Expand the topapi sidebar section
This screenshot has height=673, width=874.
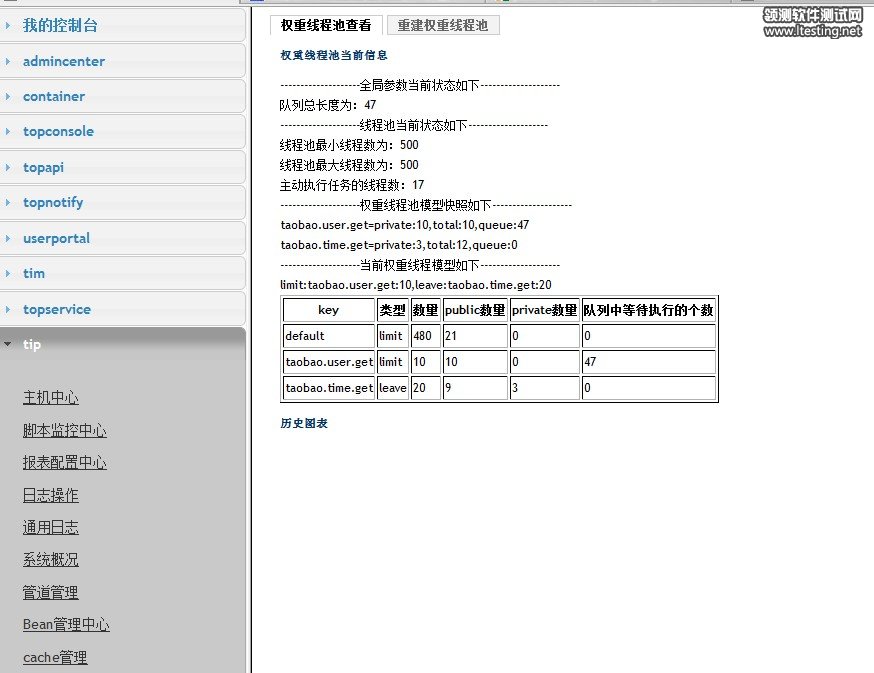coord(43,167)
